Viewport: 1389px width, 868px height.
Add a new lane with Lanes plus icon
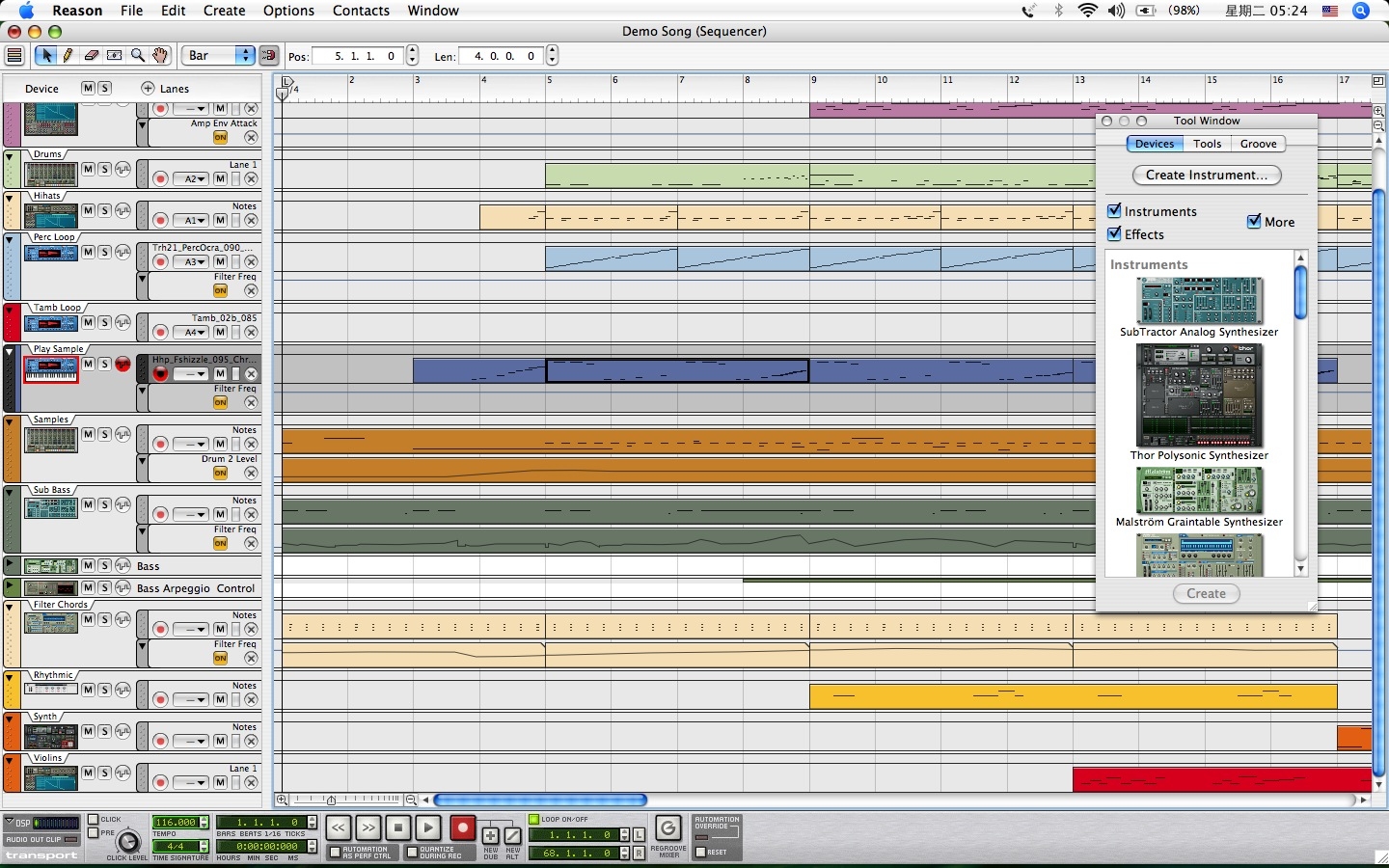[x=148, y=88]
